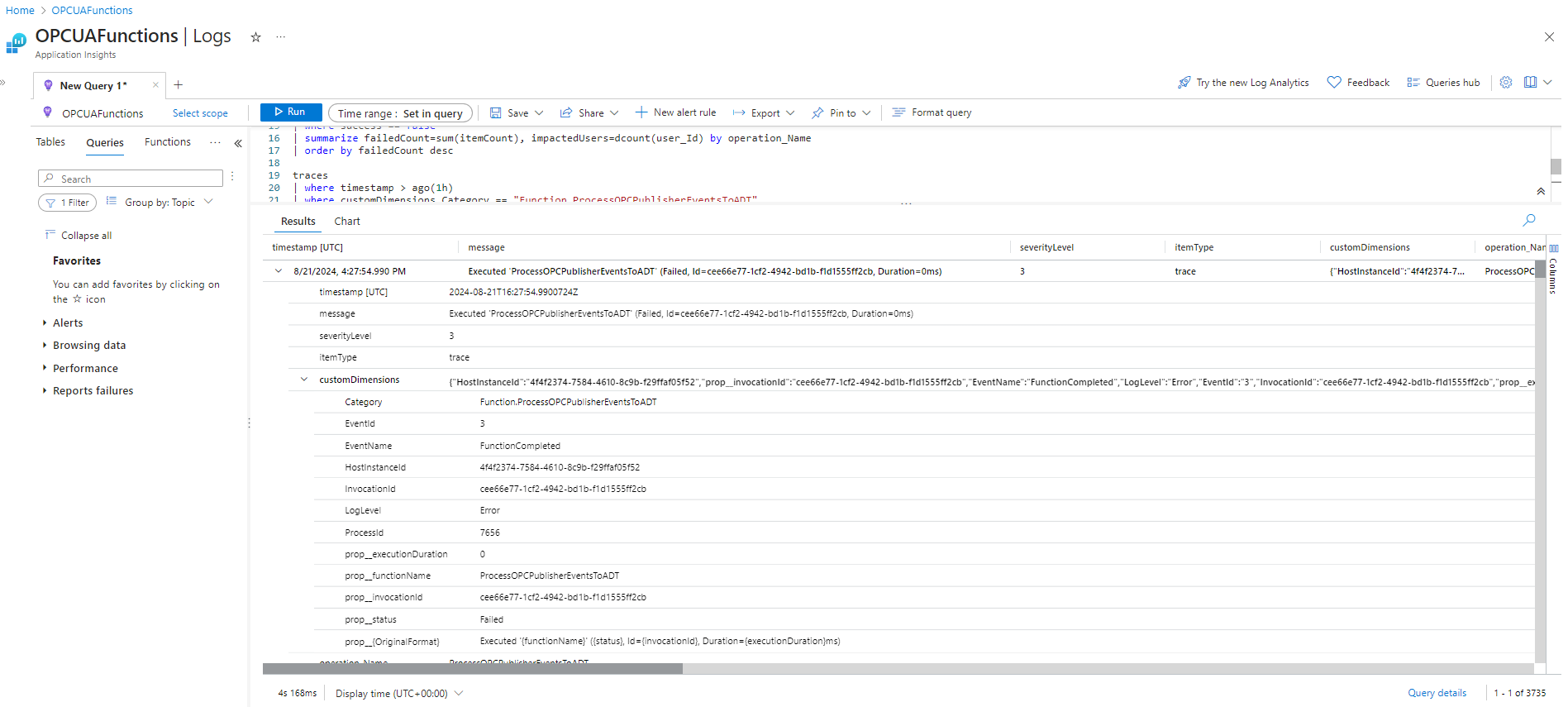1568x707 pixels.
Task: Expand the dropdown beside the book icon
Action: (1548, 83)
